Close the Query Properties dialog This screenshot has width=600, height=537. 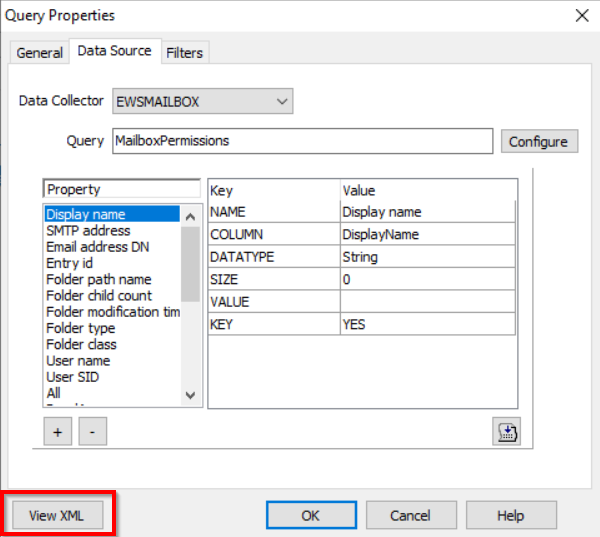[x=582, y=16]
